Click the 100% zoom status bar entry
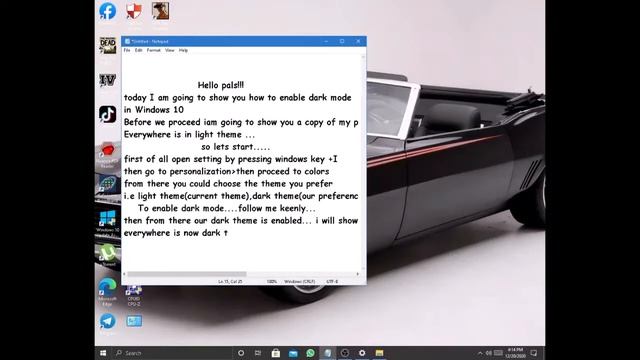This screenshot has width=640, height=360. click(271, 282)
